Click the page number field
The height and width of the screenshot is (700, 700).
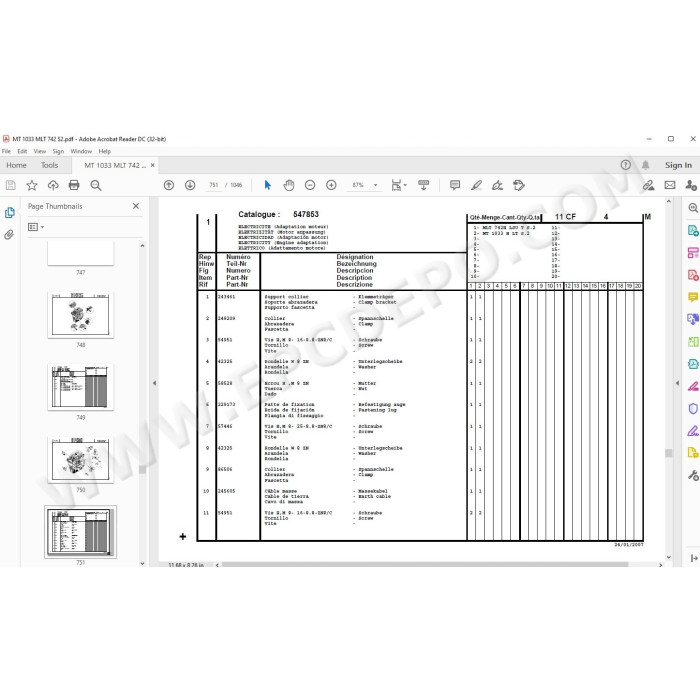(x=213, y=185)
